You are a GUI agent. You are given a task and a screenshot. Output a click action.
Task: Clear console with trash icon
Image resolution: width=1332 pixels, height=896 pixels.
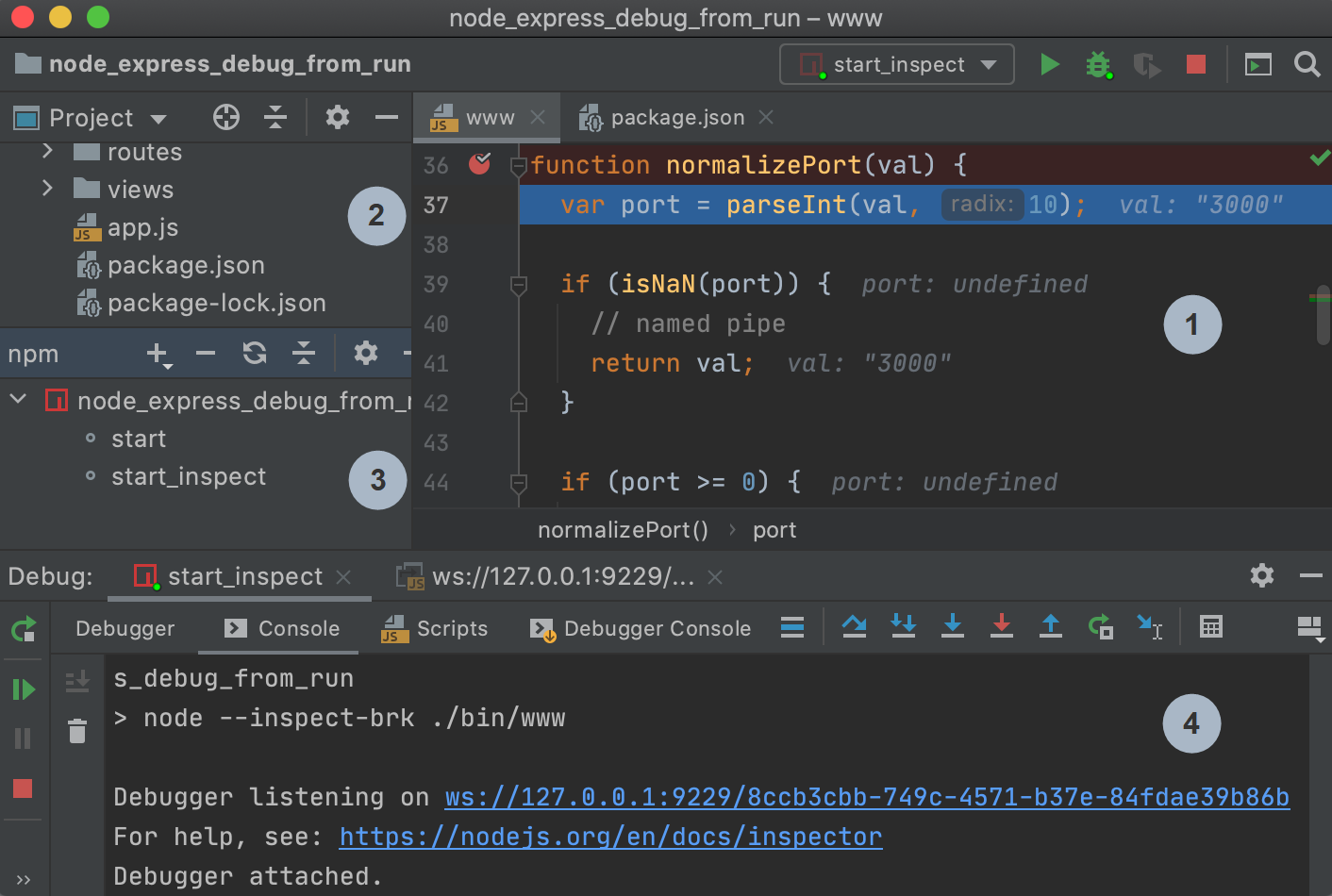coord(77,731)
